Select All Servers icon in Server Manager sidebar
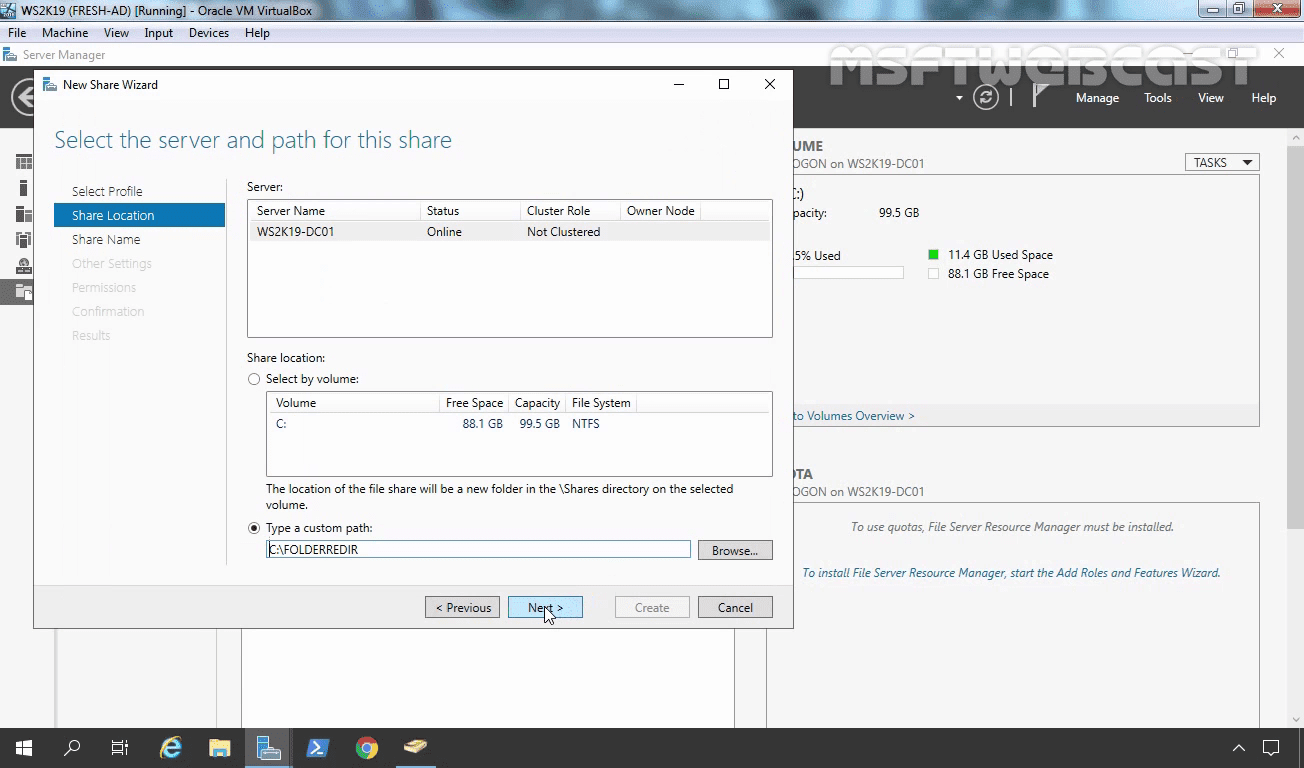Viewport: 1304px width, 768px height. pyautogui.click(x=24, y=214)
